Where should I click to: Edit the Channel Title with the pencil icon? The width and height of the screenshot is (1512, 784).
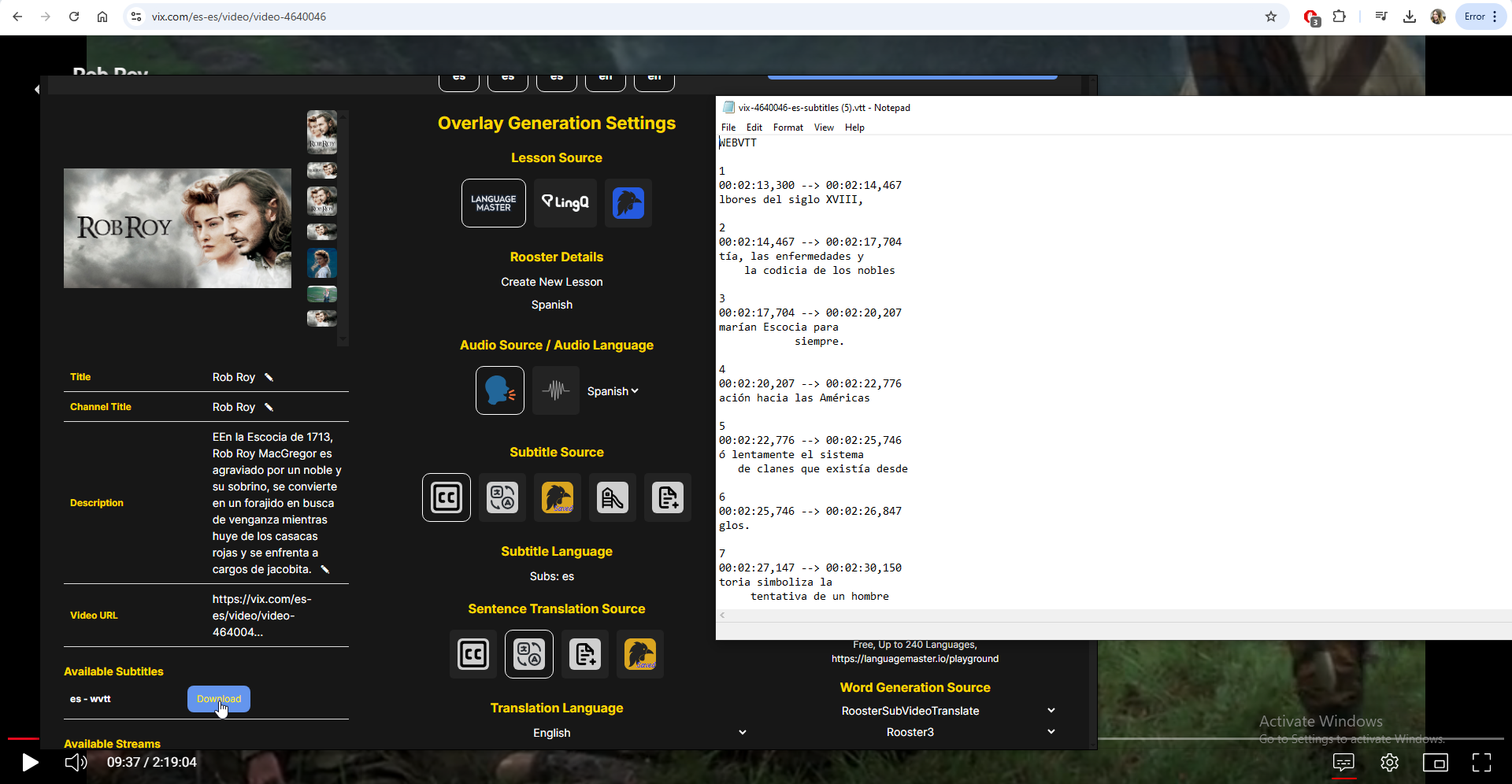click(269, 407)
